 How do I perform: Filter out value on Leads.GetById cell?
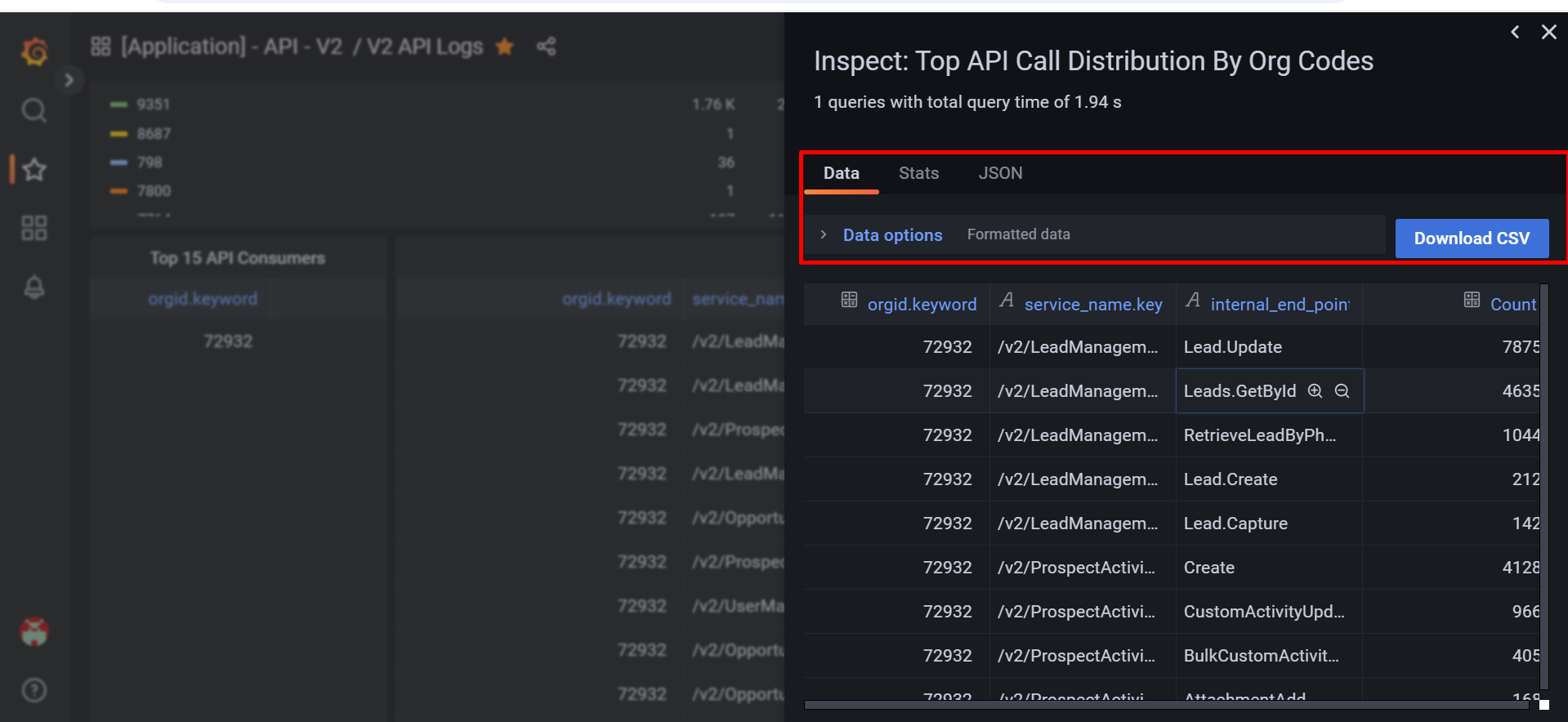tap(1342, 391)
